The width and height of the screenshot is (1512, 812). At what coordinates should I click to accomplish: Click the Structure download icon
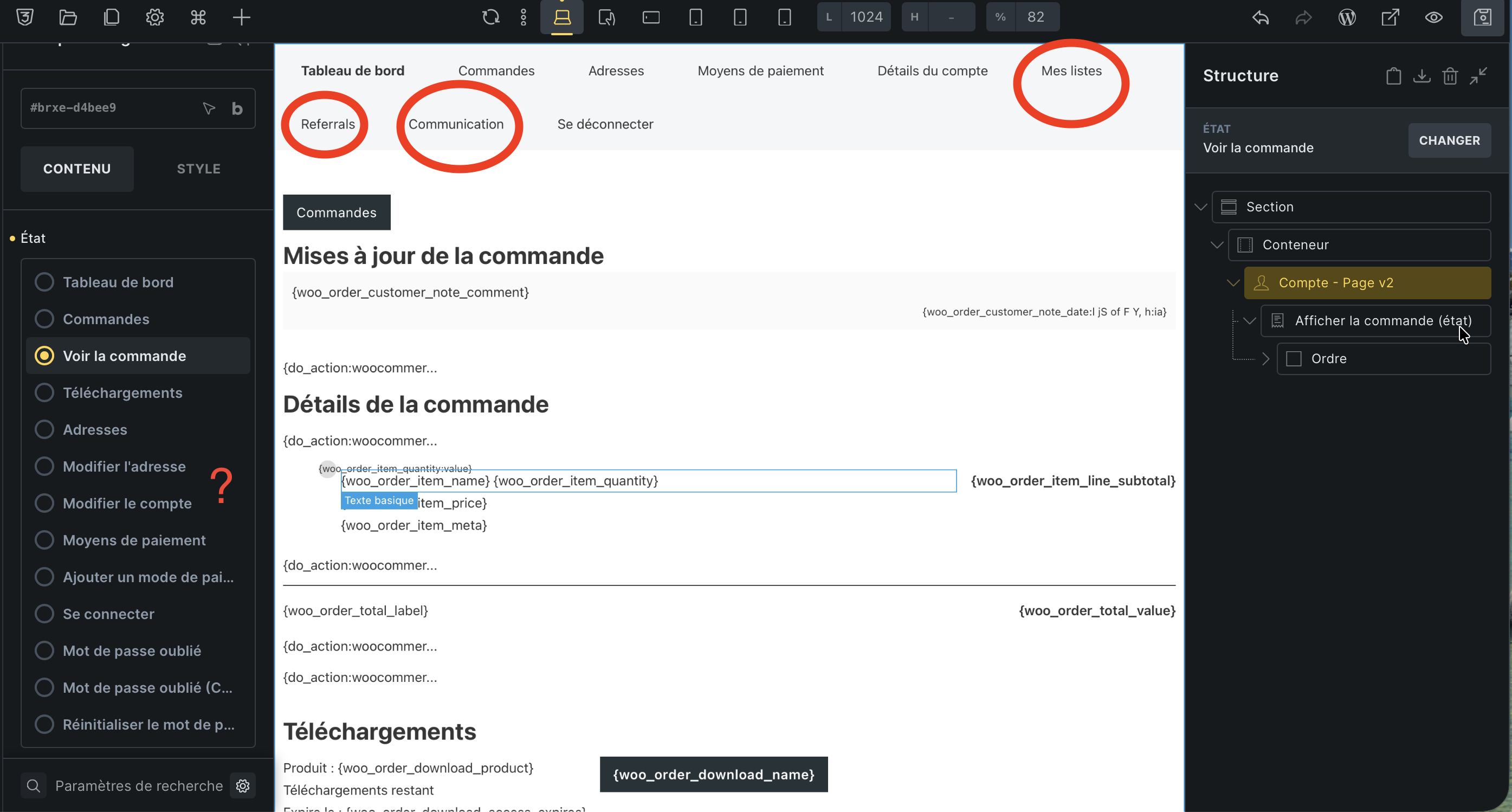tap(1421, 76)
